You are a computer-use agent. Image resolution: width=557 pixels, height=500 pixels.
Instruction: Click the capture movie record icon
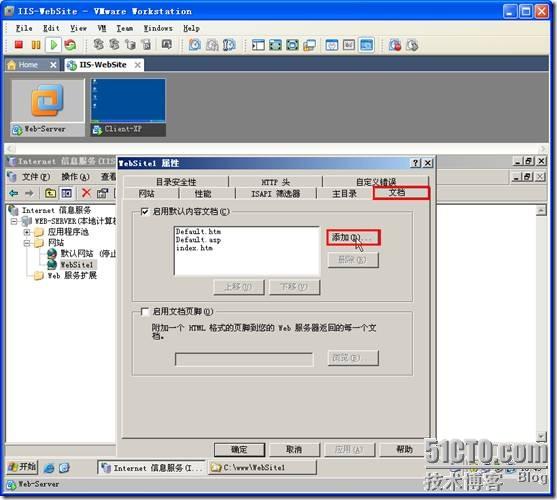[x=395, y=45]
